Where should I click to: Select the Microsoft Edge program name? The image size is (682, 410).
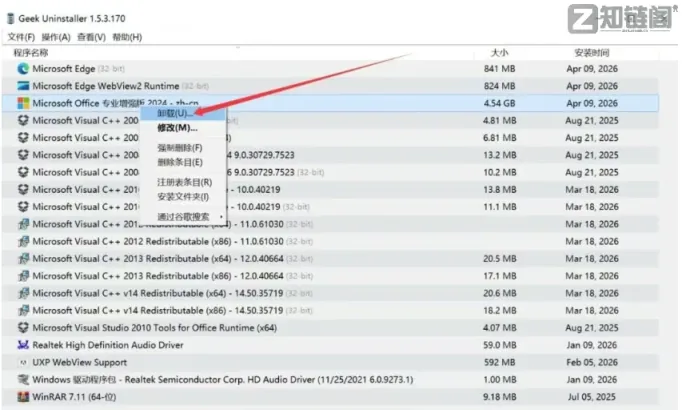click(x=64, y=69)
